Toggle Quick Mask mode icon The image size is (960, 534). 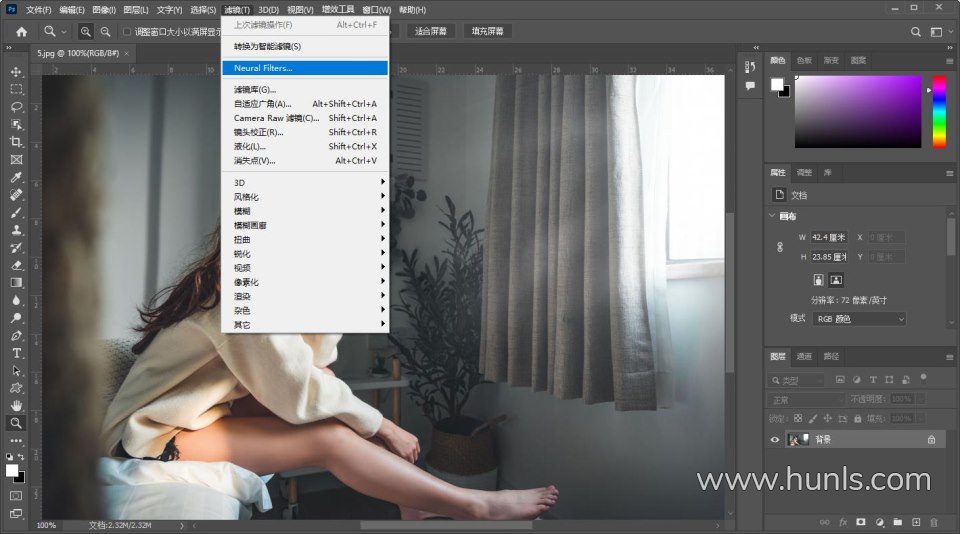click(17, 495)
